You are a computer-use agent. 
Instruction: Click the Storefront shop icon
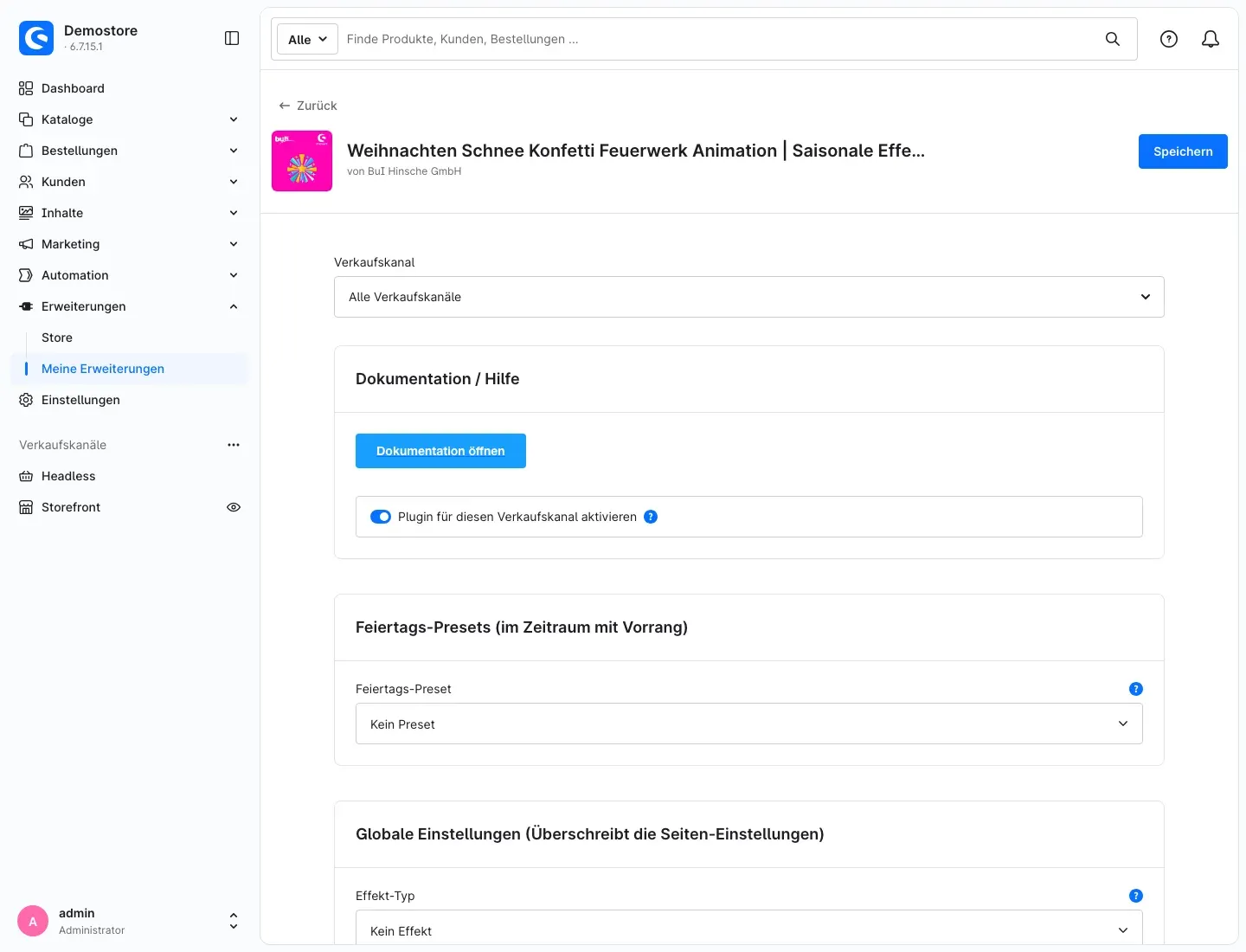pos(26,507)
